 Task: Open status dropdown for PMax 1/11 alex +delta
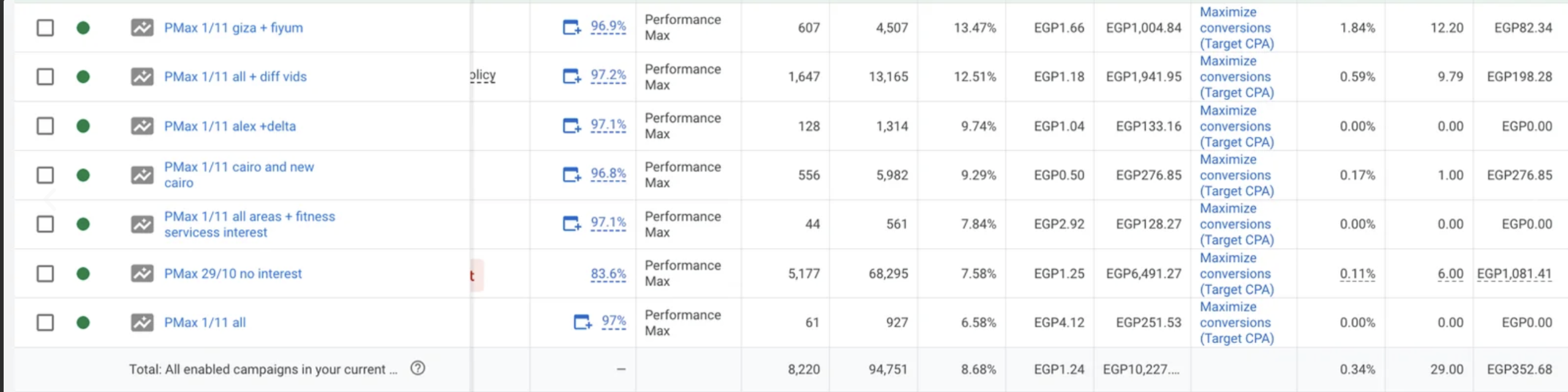click(83, 126)
